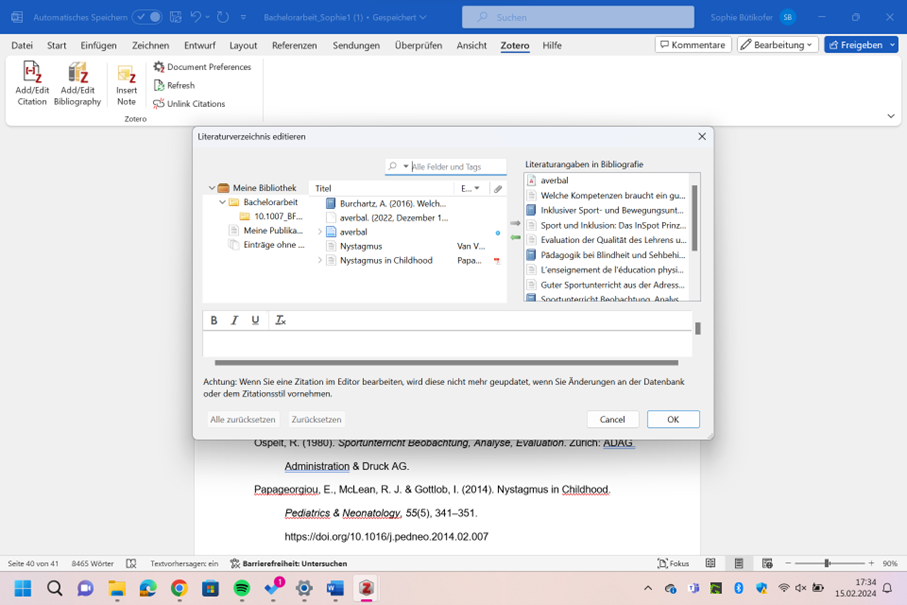Switch to the Überprüfen tab
The width and height of the screenshot is (907, 605).
tap(418, 45)
